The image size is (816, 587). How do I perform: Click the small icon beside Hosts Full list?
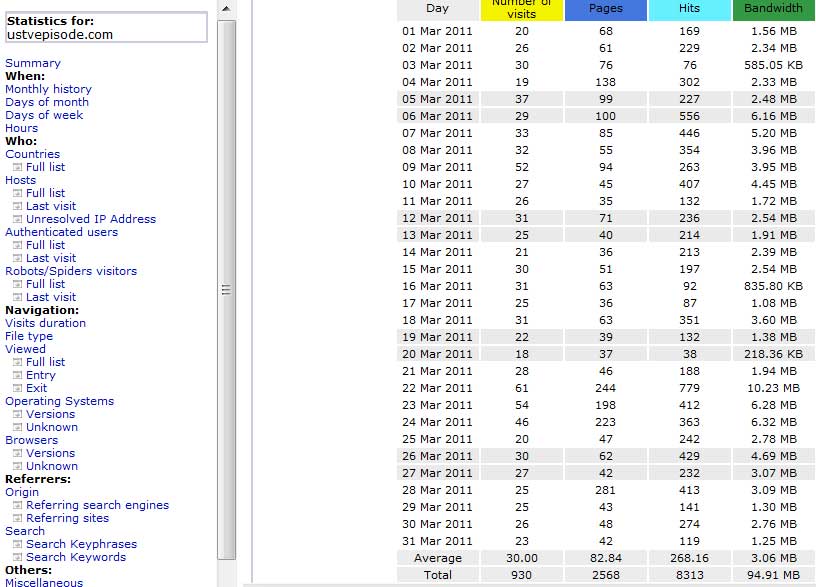tap(18, 193)
